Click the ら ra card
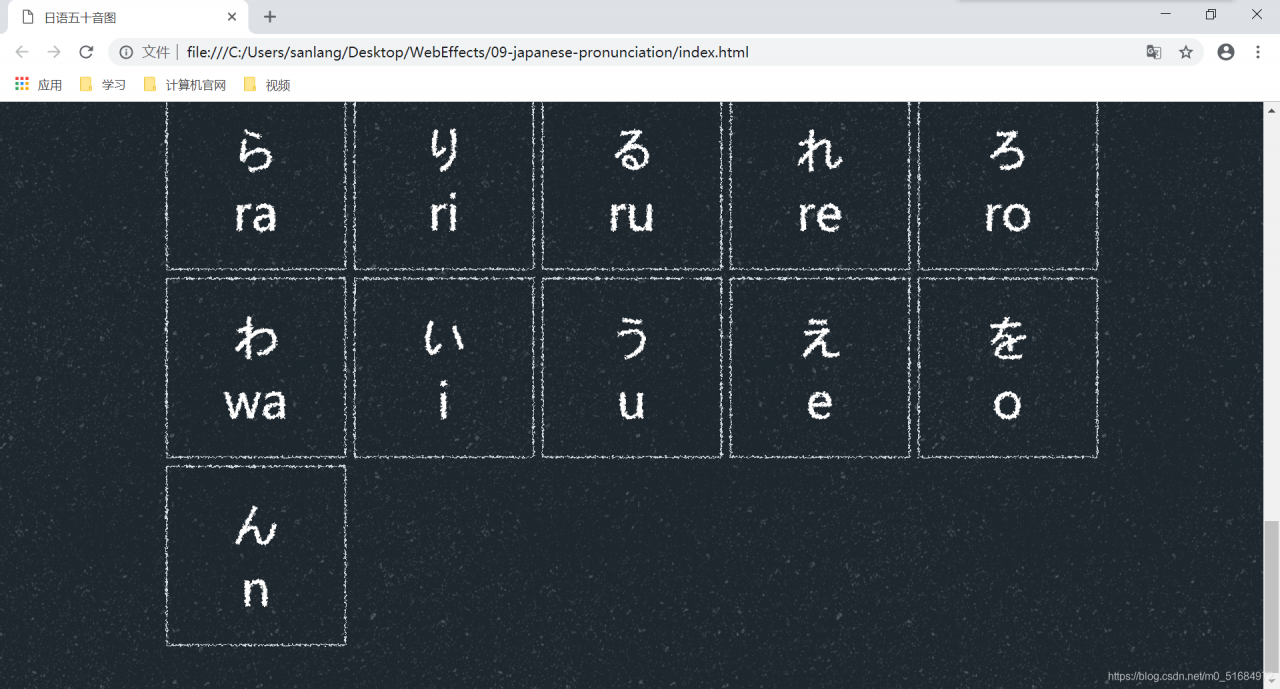 (x=256, y=186)
